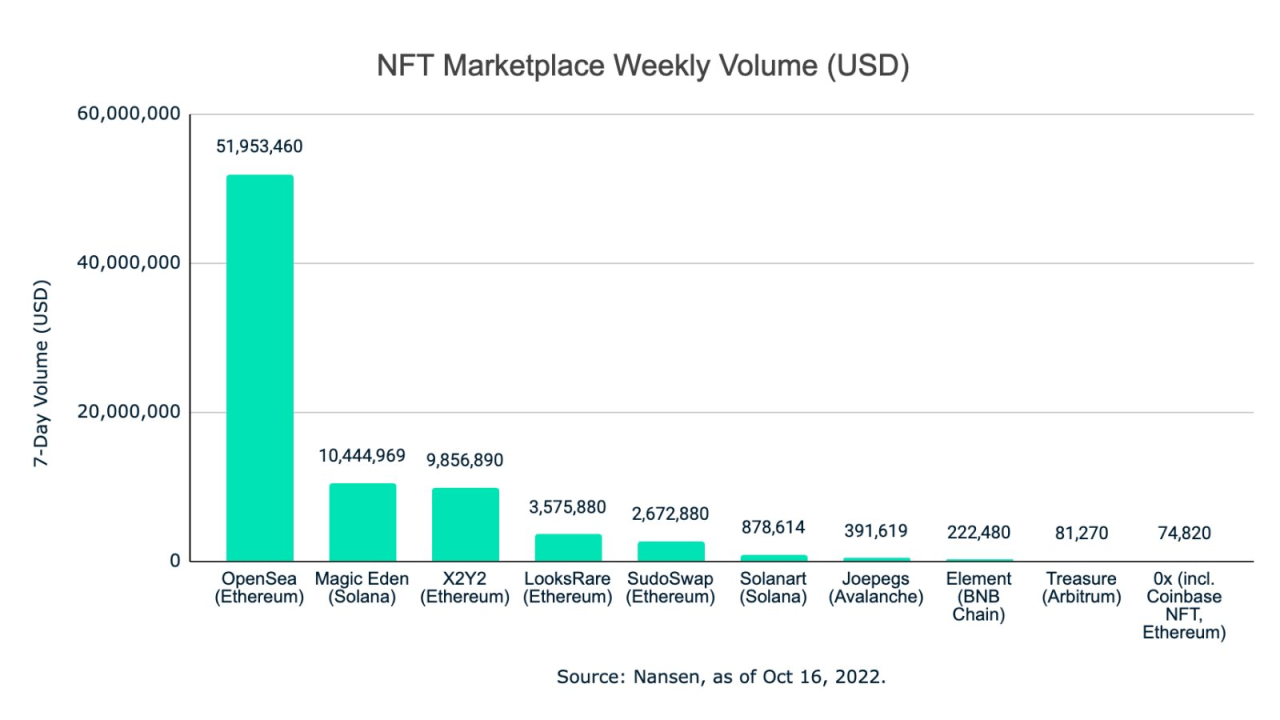Viewport: 1280px width, 720px height.
Task: Click the Source: Nansen caption text
Action: (x=721, y=677)
